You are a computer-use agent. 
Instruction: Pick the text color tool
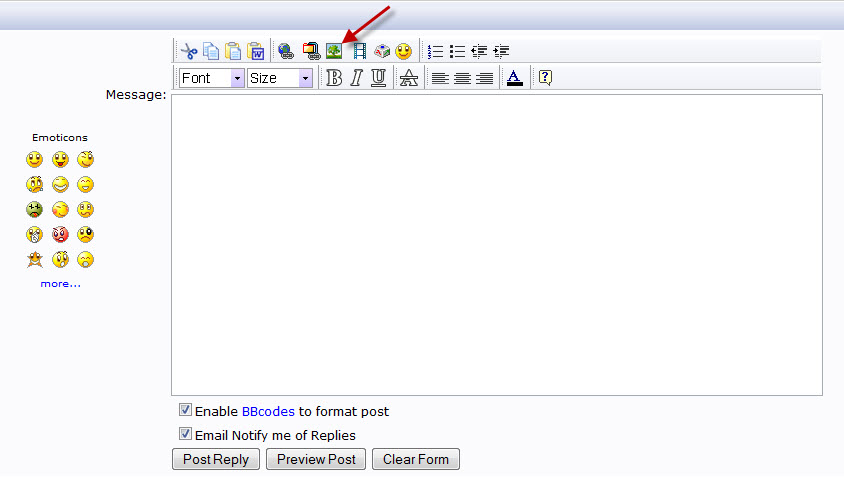click(514, 78)
